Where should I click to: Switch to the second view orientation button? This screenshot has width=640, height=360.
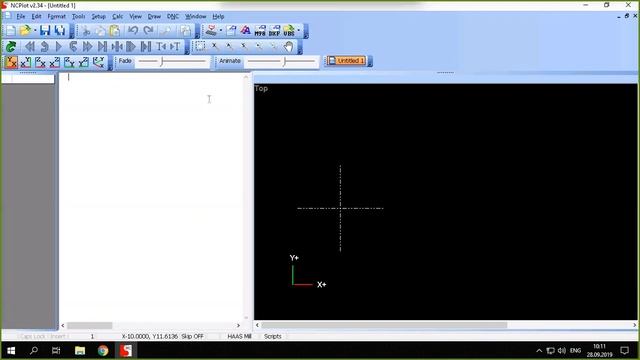[26, 62]
